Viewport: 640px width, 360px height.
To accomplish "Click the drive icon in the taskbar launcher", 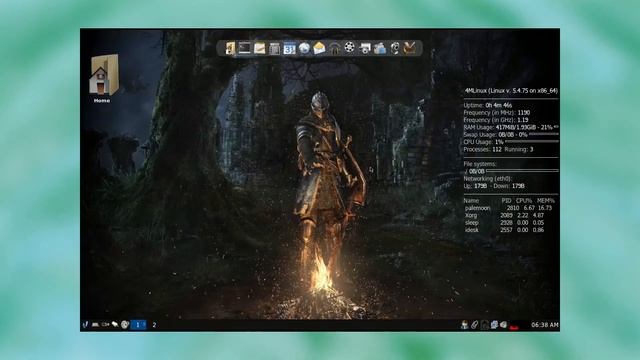I will [x=95, y=325].
